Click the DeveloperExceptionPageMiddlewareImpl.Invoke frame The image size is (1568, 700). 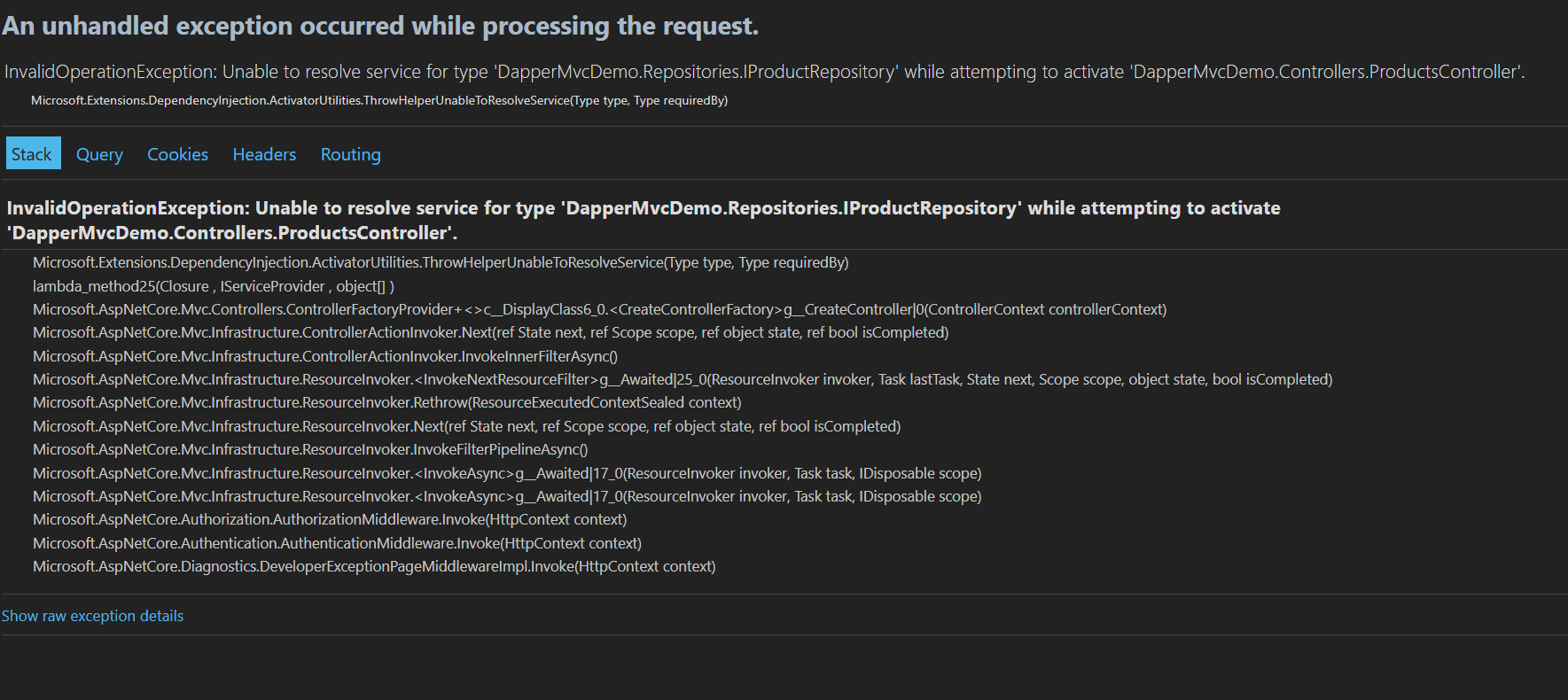click(374, 566)
